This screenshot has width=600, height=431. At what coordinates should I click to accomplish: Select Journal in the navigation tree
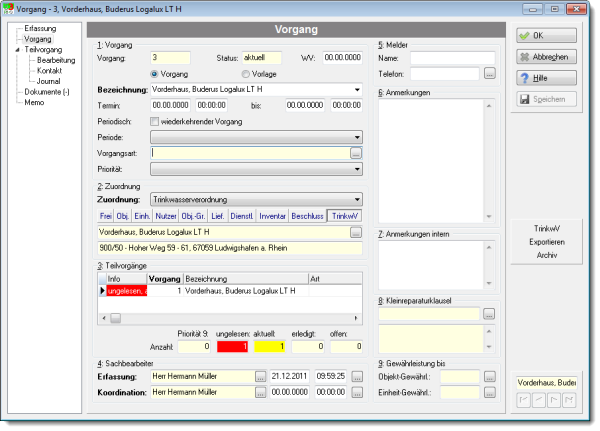pyautogui.click(x=49, y=81)
